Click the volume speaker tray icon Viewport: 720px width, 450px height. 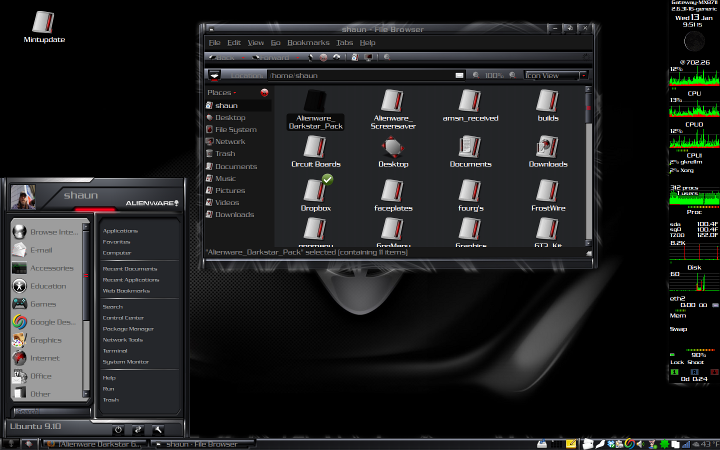click(x=641, y=444)
